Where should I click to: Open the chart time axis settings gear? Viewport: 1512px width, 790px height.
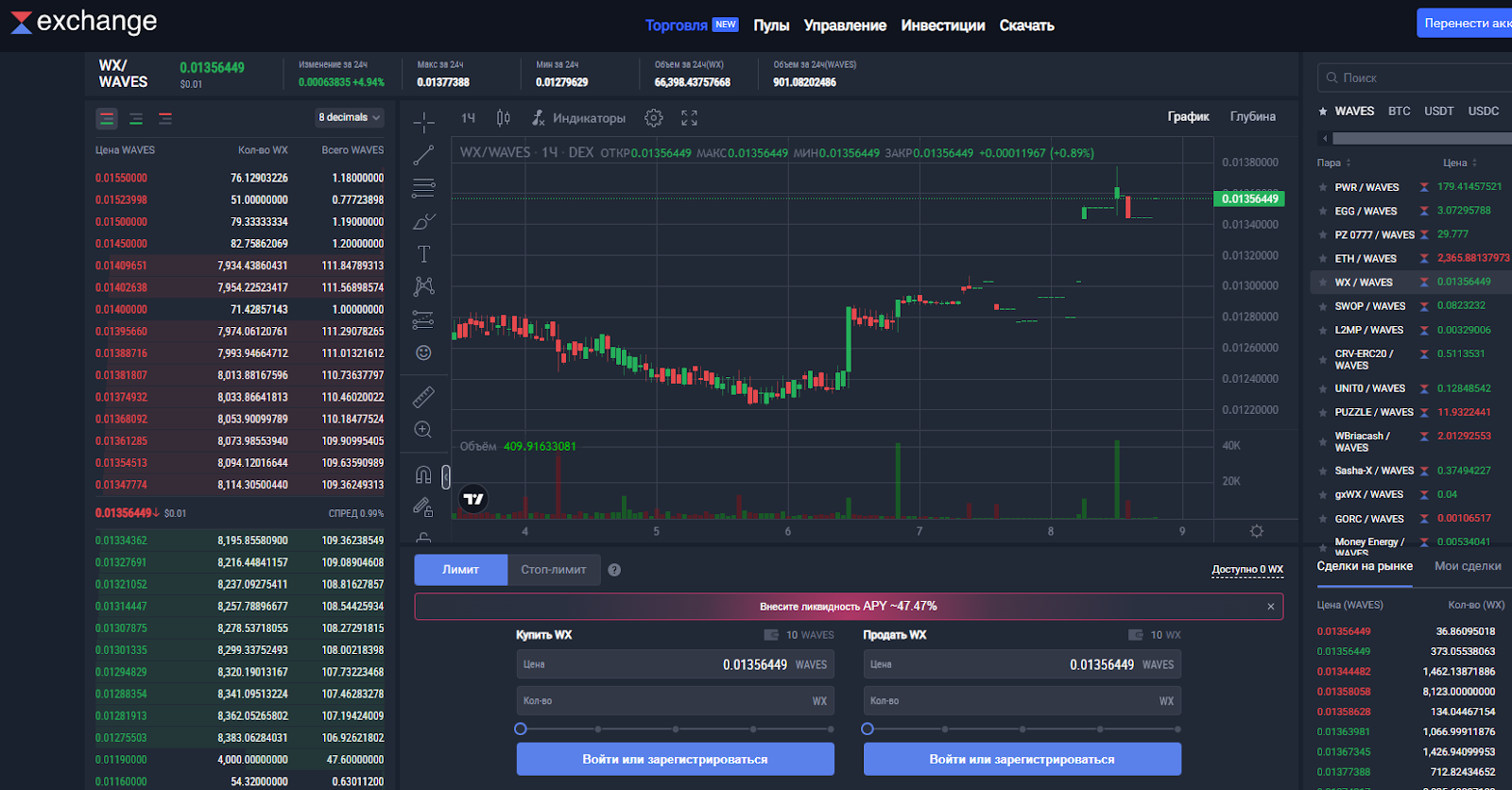click(x=1257, y=531)
